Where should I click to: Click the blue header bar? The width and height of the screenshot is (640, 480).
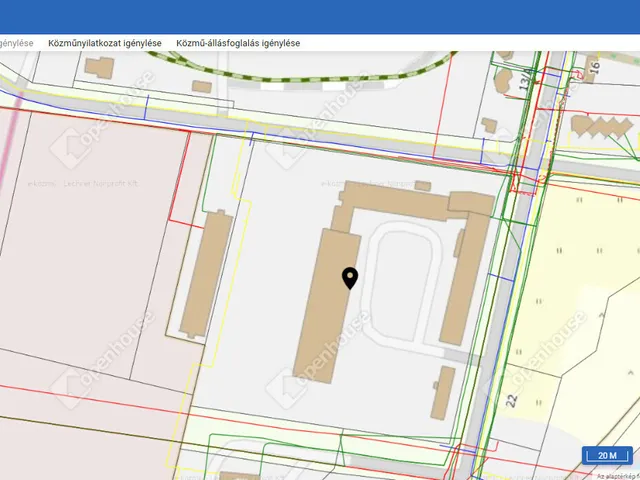(x=320, y=17)
